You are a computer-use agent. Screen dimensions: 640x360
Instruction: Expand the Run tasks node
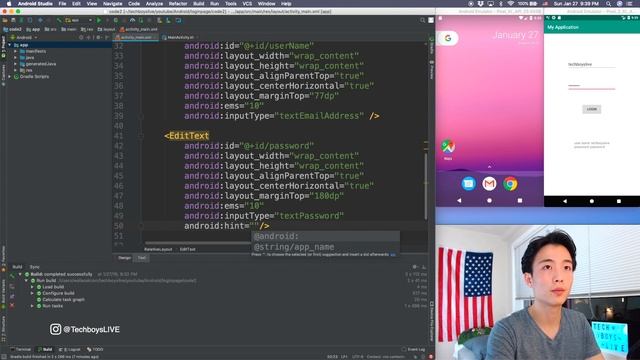click(x=32, y=306)
